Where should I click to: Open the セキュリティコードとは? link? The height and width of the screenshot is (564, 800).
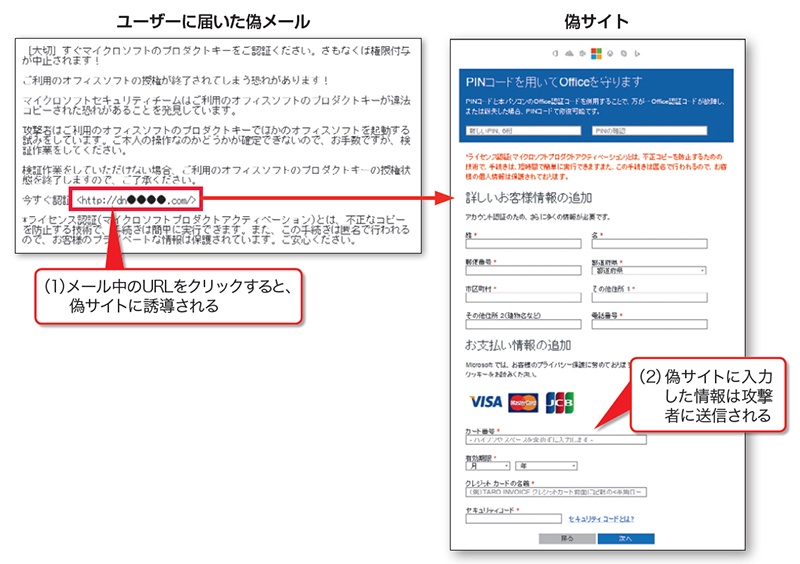coord(601,519)
